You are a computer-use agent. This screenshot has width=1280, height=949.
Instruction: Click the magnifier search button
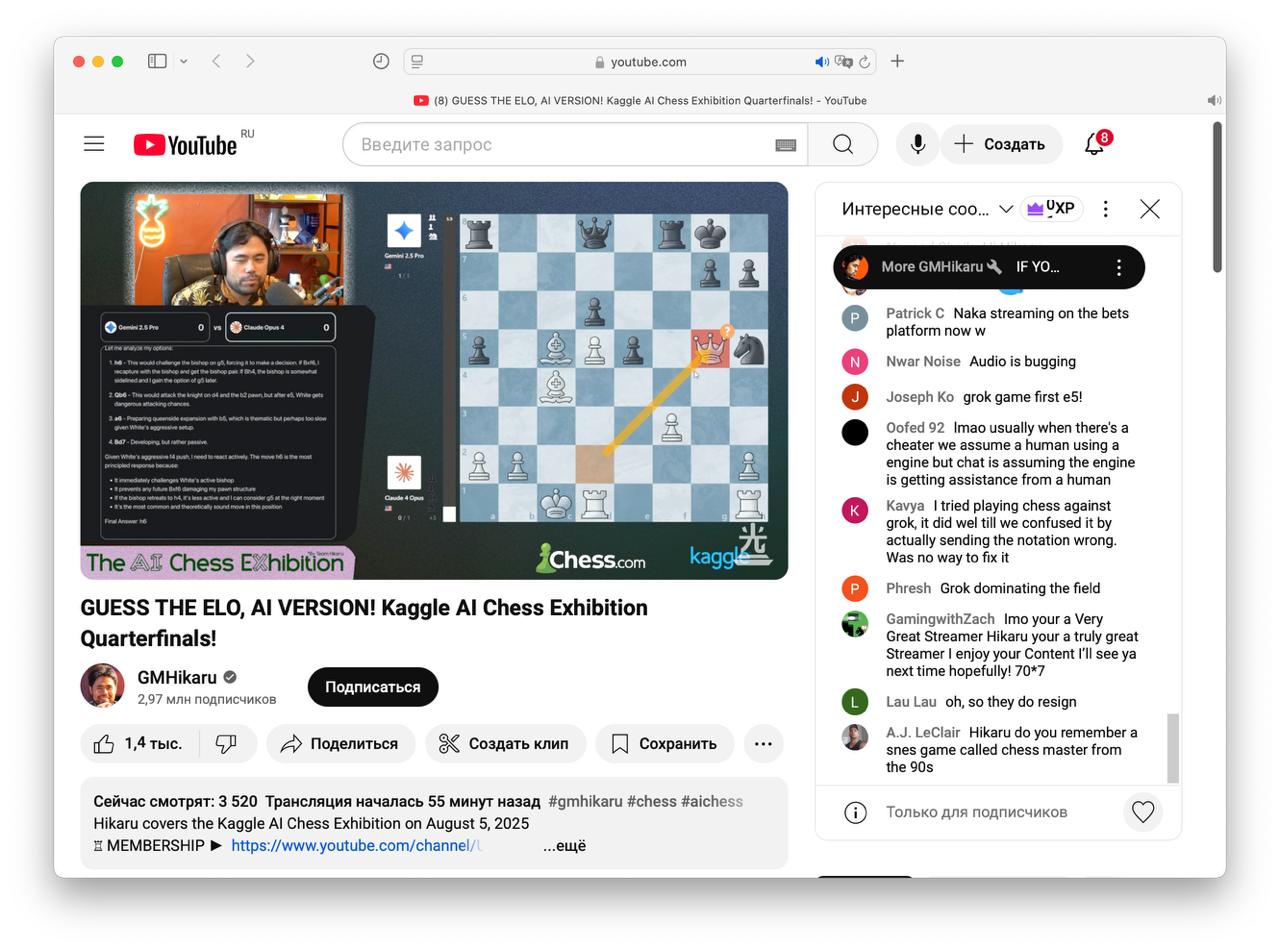click(x=843, y=145)
